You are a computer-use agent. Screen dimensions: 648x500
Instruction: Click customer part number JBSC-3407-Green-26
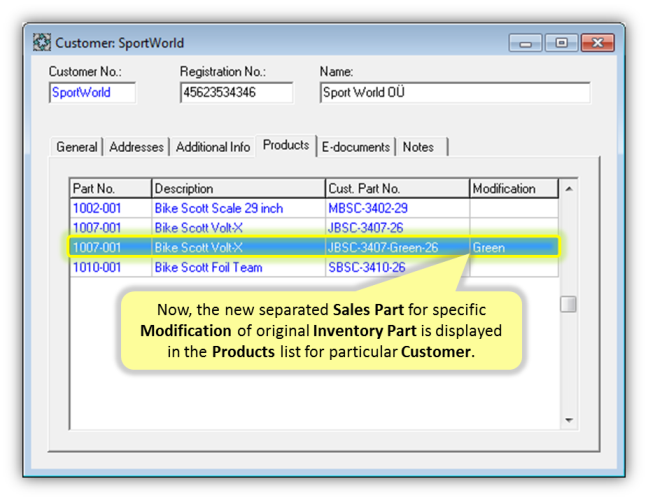pos(383,248)
